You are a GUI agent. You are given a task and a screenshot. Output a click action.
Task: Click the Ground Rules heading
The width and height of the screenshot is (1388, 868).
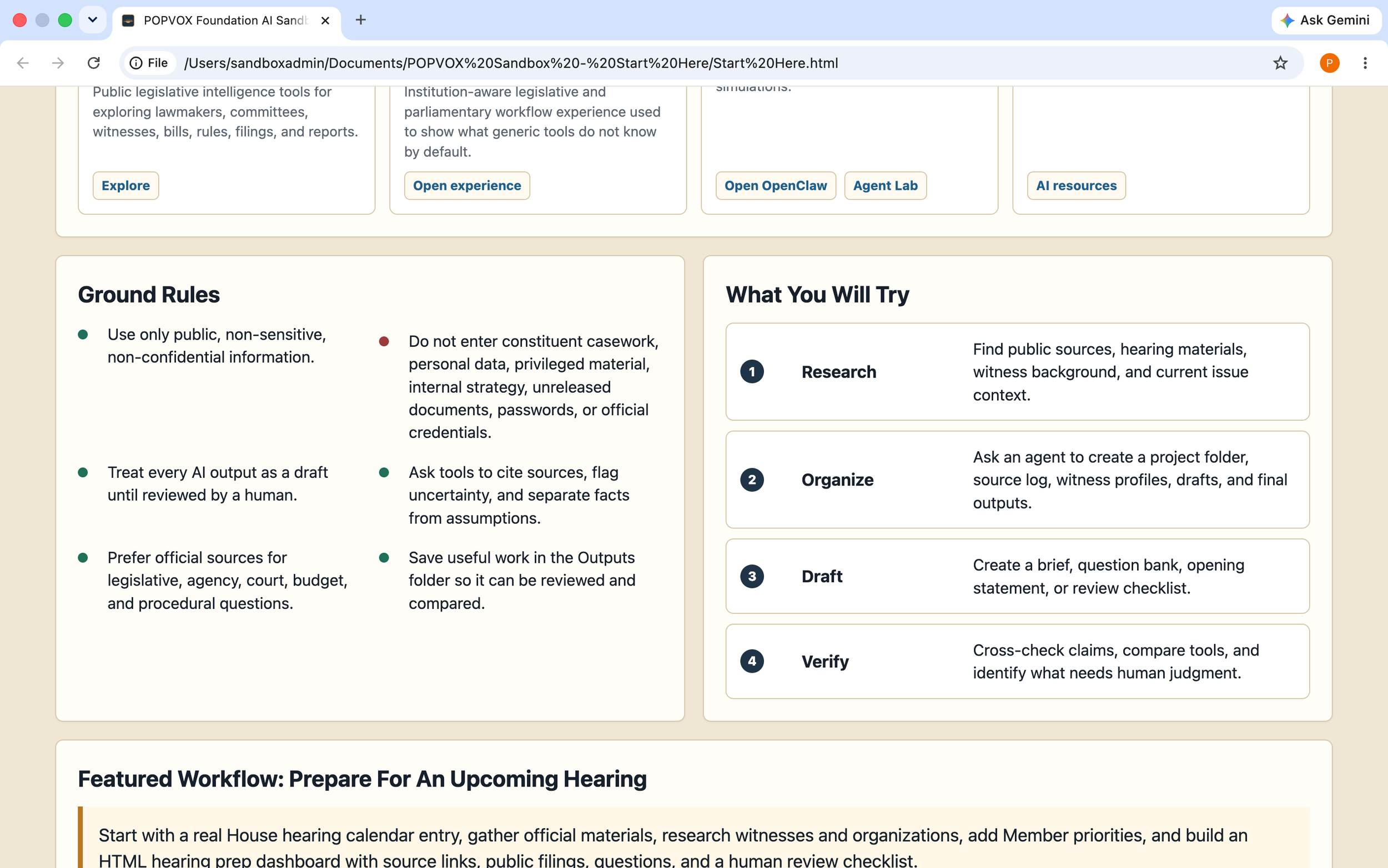click(149, 295)
